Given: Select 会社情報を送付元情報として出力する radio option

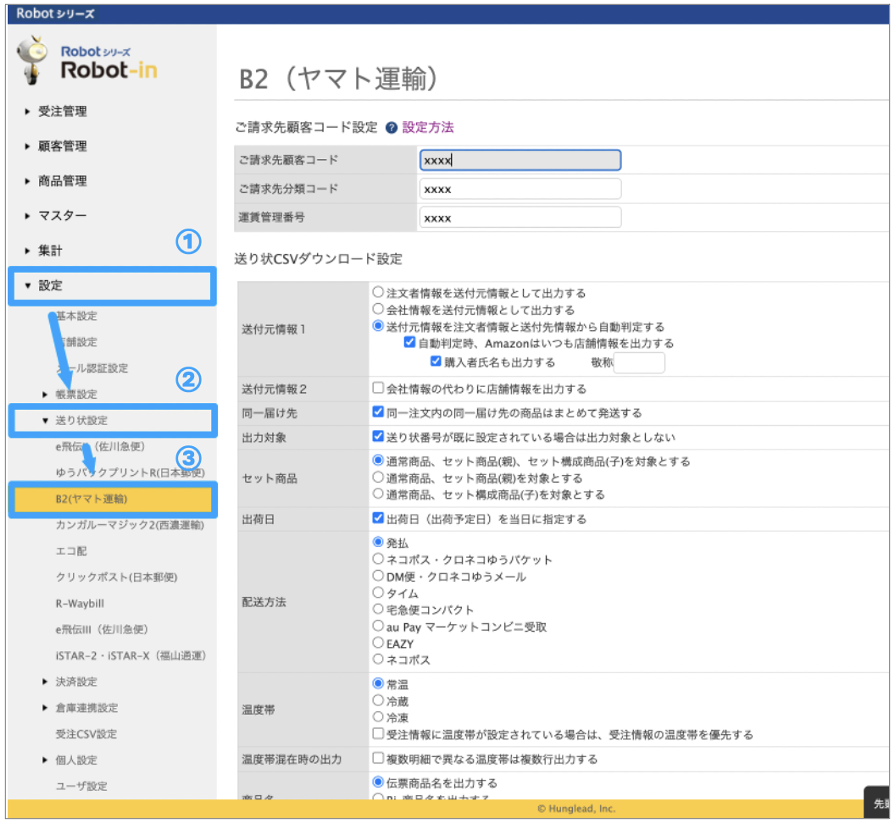Looking at the screenshot, I should click(x=378, y=310).
